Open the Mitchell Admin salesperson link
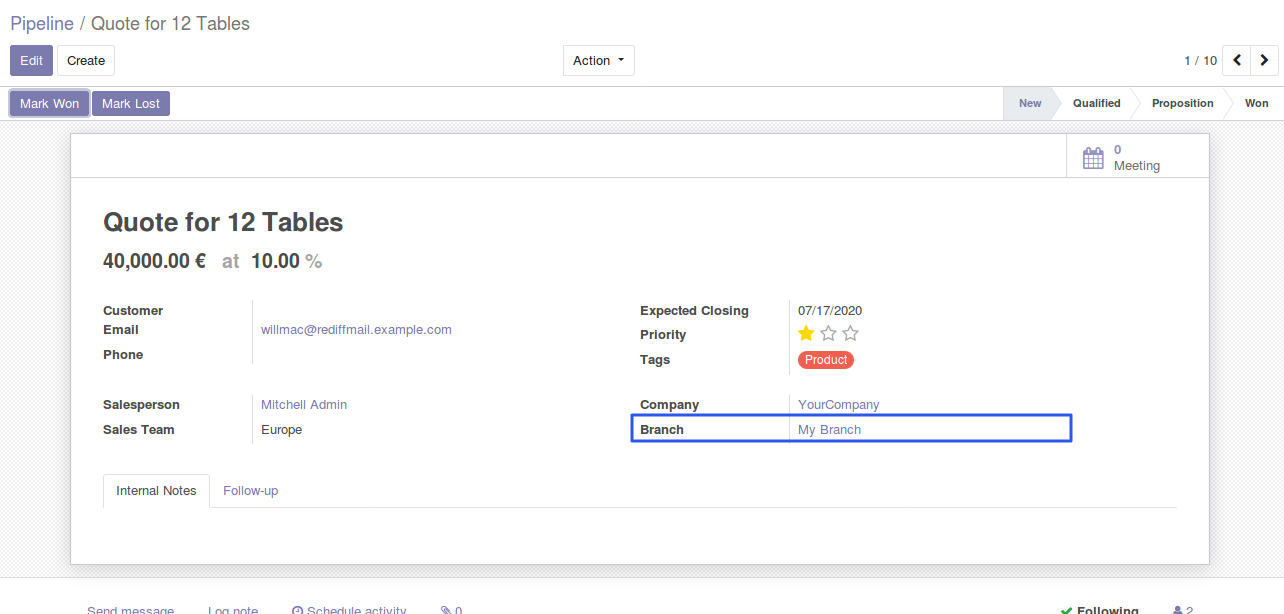 pos(304,405)
